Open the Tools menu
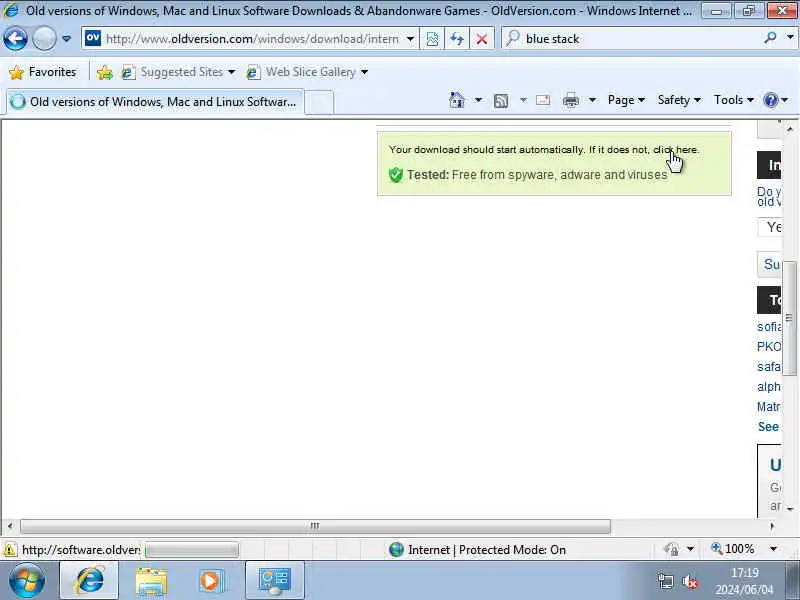Screen dimensions: 800x600 733,100
